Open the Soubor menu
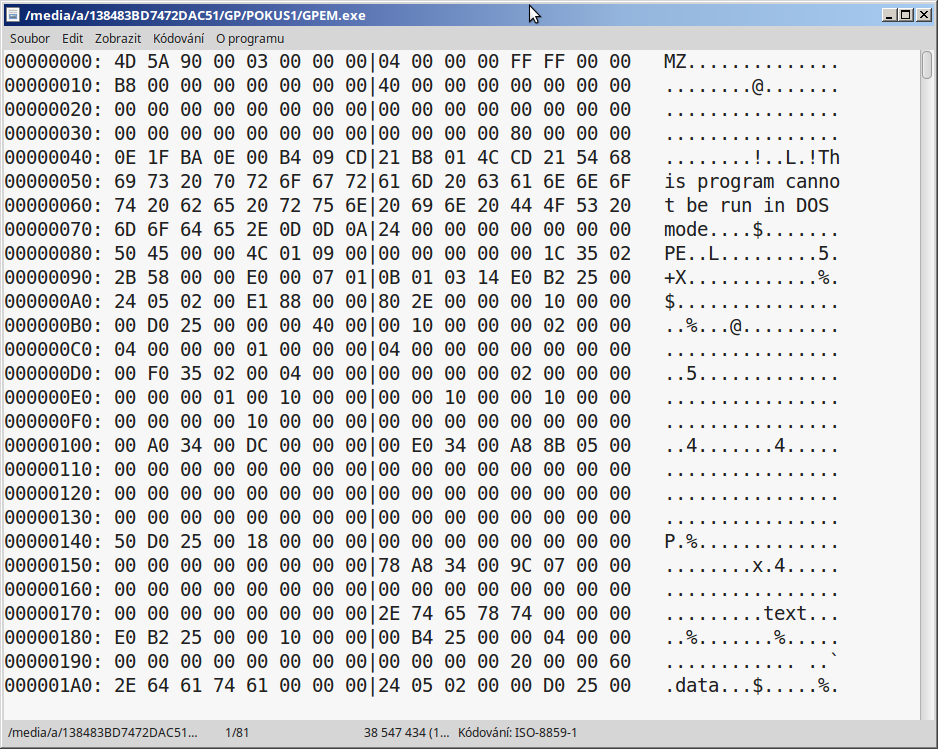This screenshot has width=938, height=749. pos(29,38)
